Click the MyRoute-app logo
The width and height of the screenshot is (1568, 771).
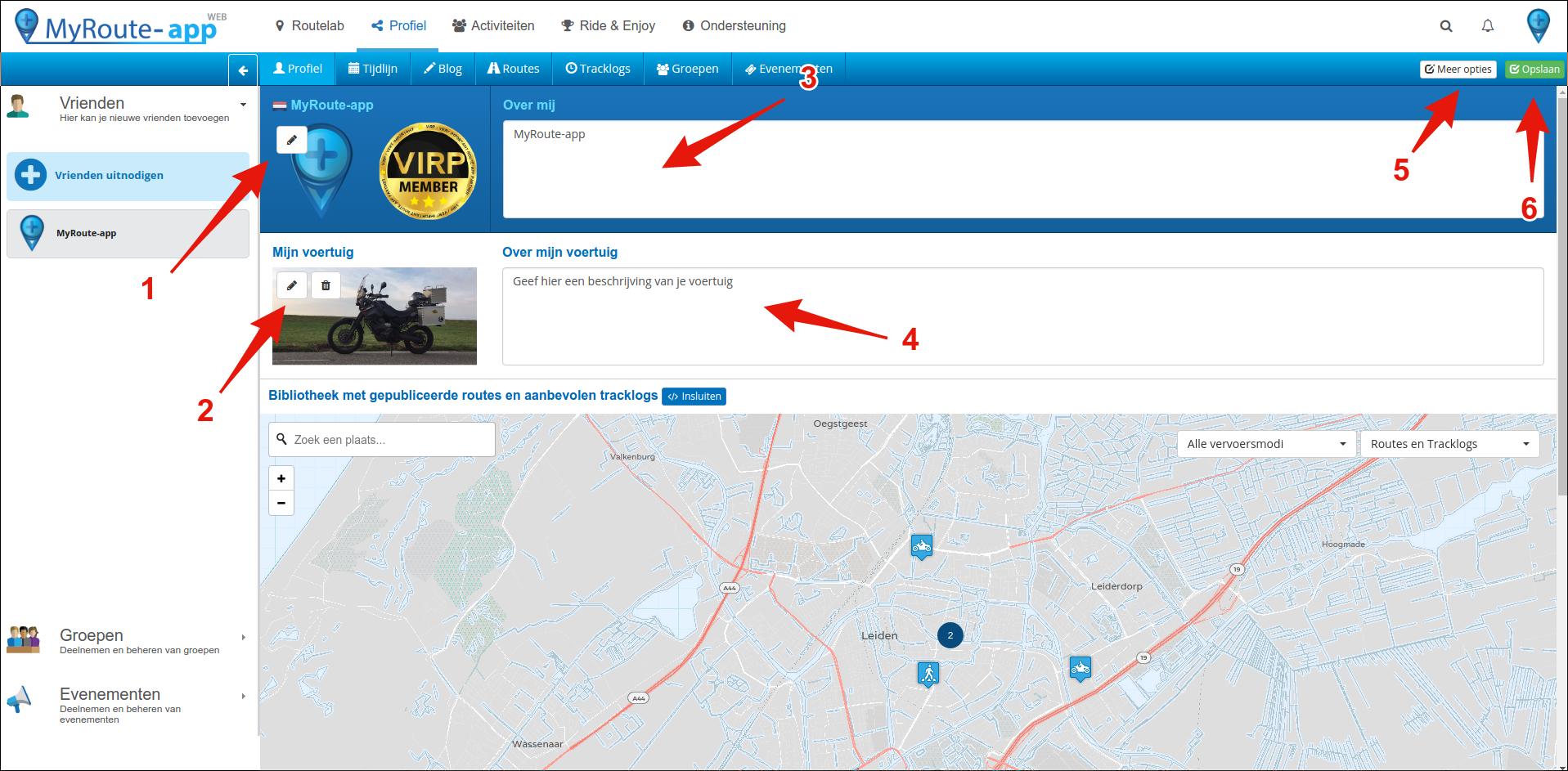pos(120,26)
